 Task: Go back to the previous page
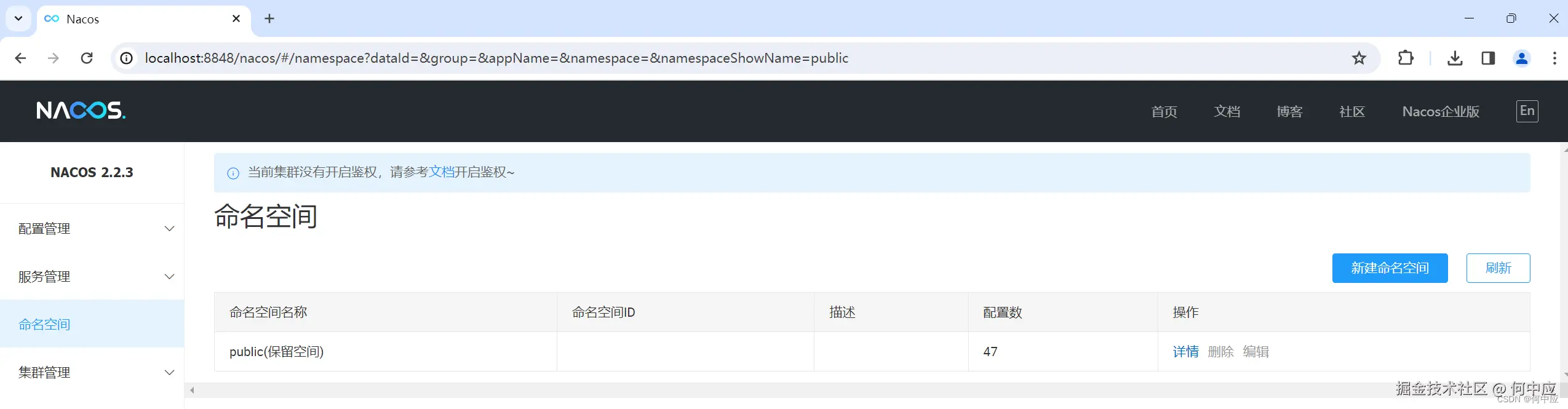click(x=20, y=58)
